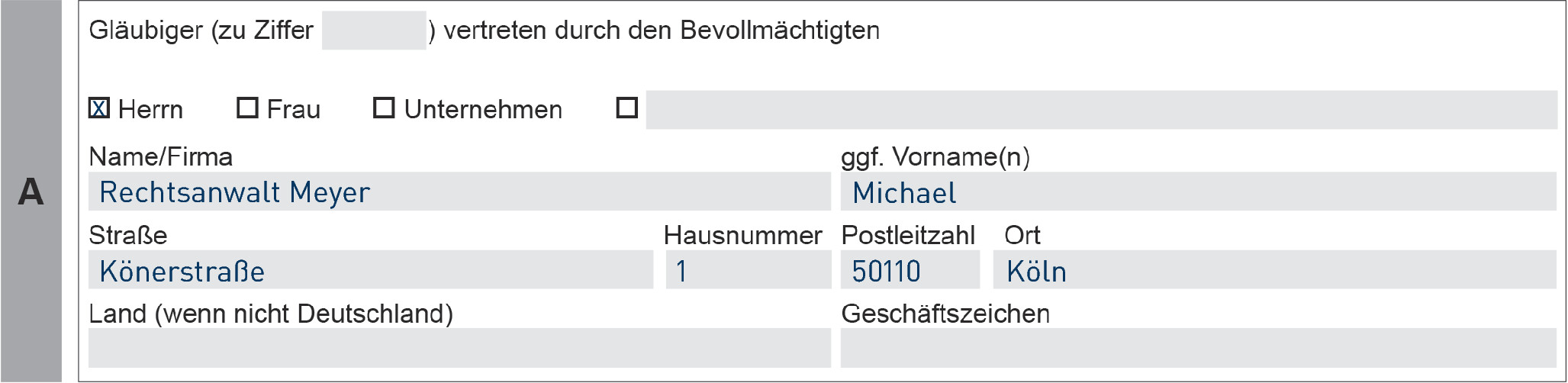Click the Postleitzahl field showing 50110
1568x383 pixels.
coord(910,270)
